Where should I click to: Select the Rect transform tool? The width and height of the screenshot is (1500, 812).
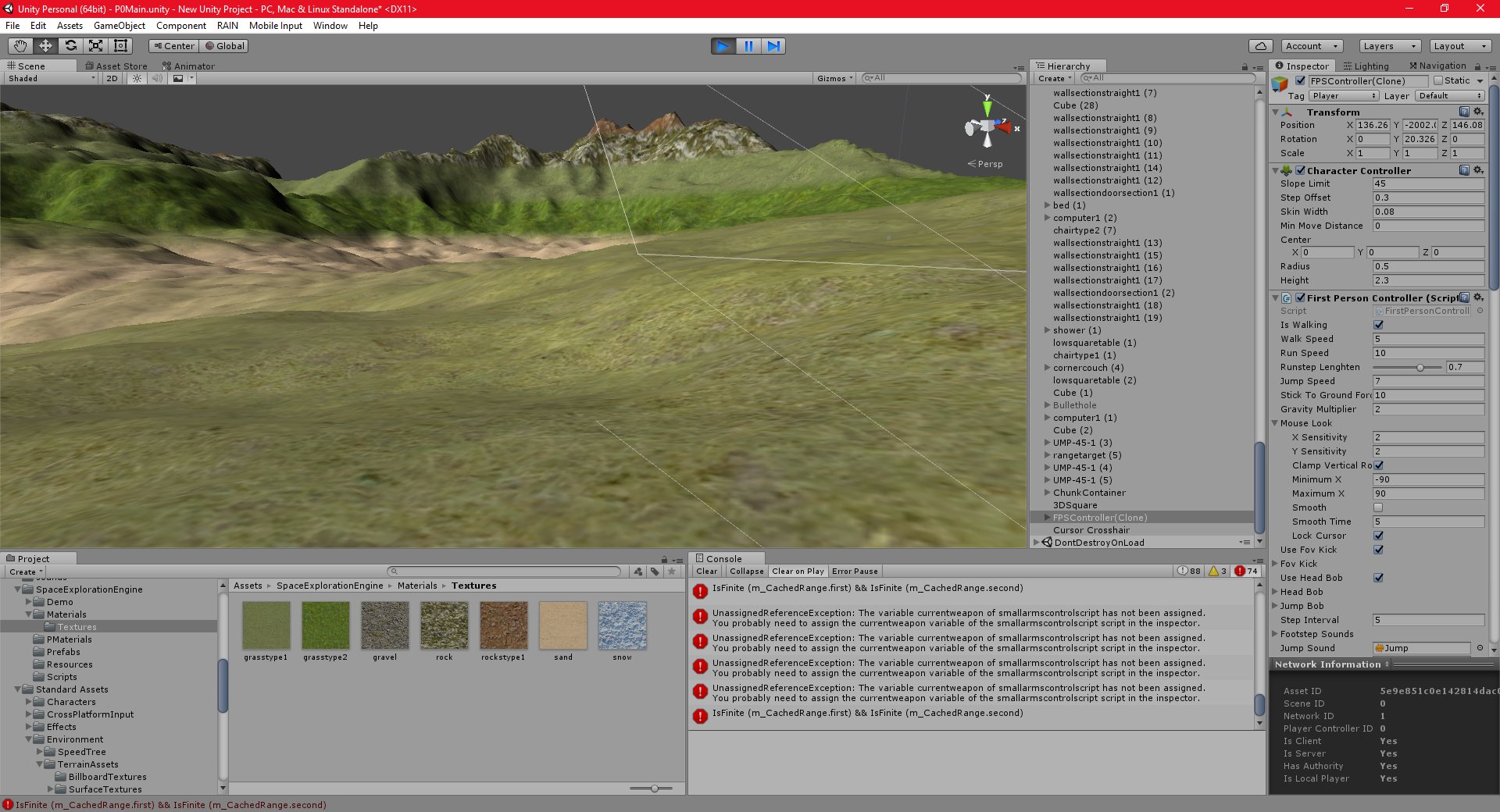(120, 46)
